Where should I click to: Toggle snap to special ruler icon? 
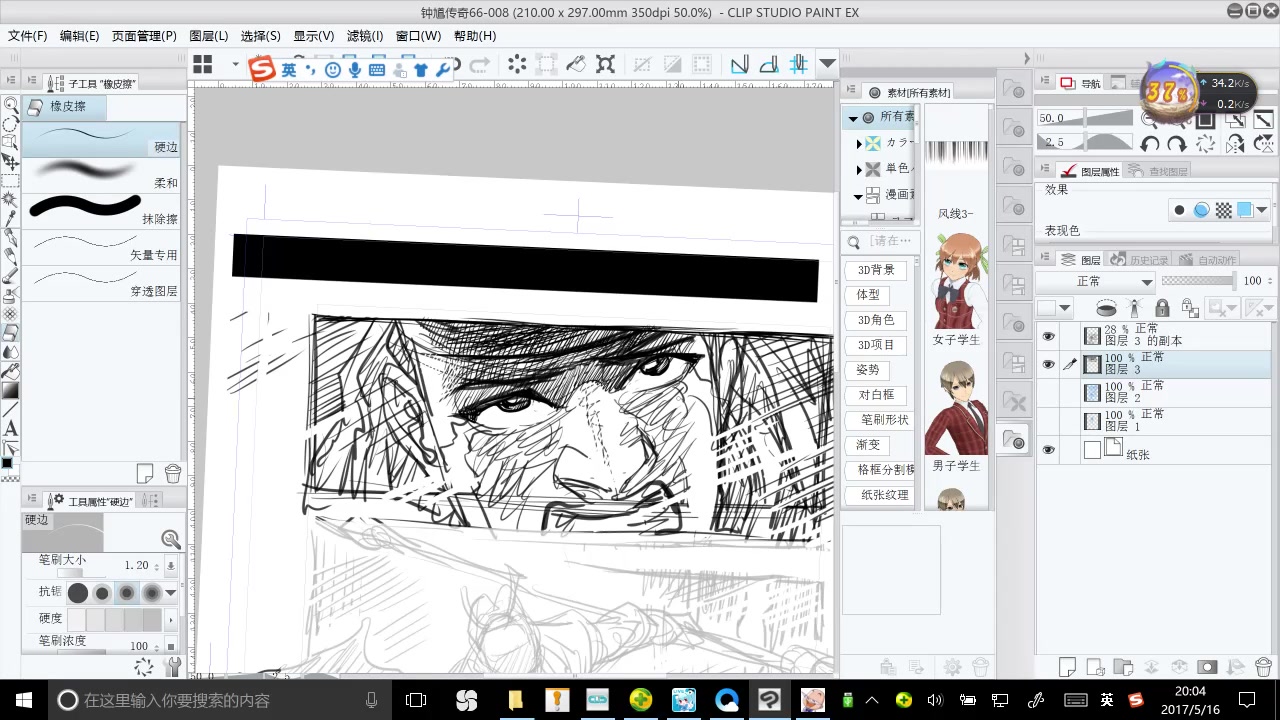pos(768,65)
